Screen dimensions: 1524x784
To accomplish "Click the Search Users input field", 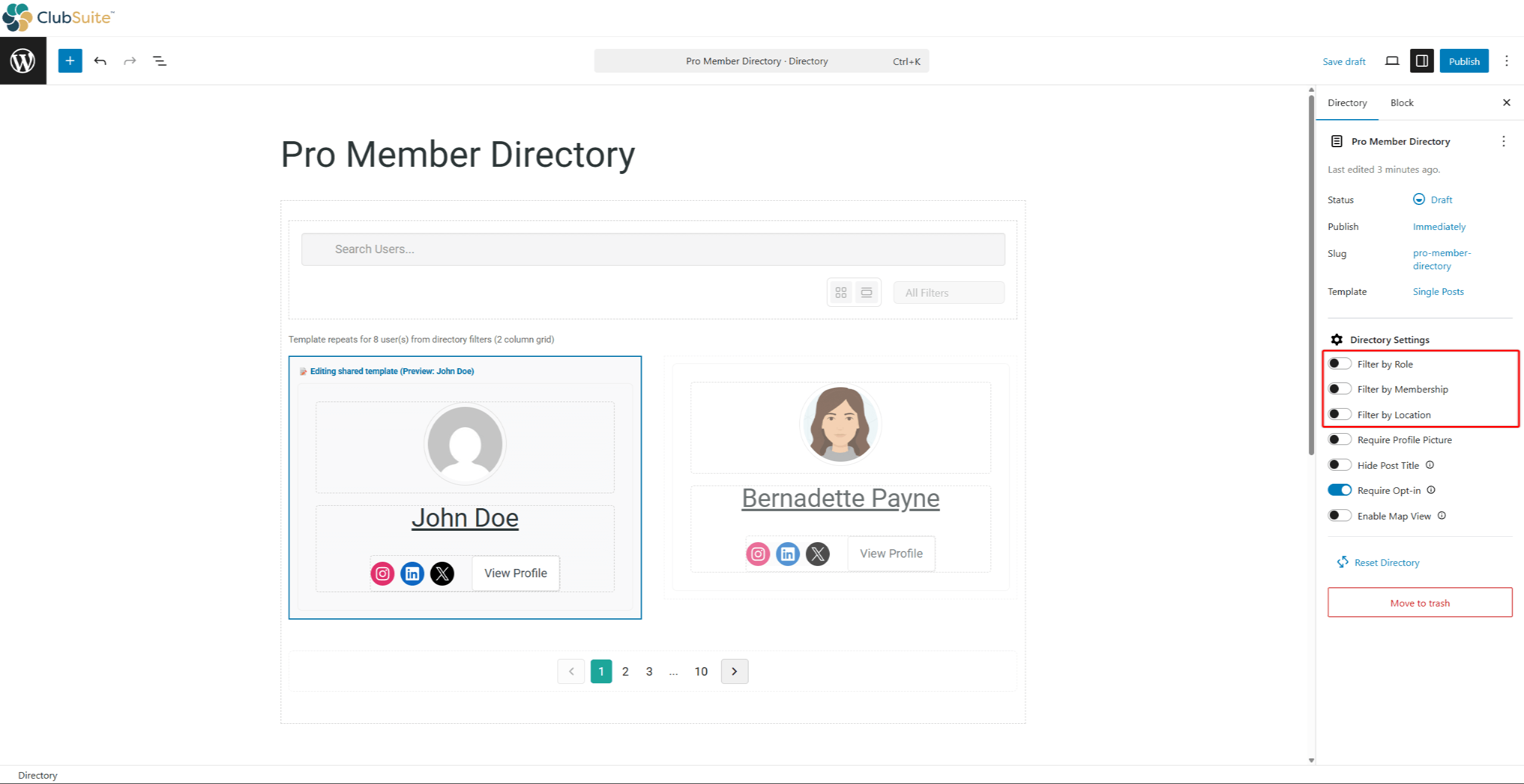I will tap(653, 249).
